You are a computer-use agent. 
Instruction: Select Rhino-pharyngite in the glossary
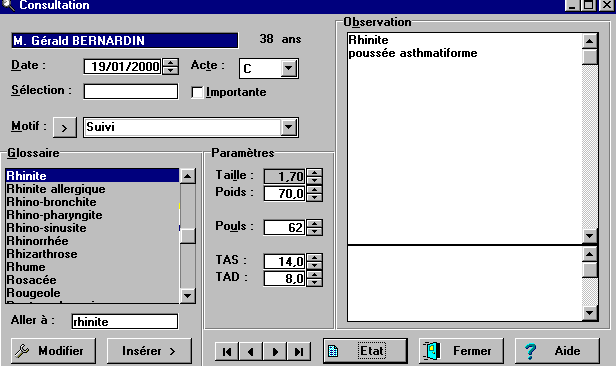tap(92, 215)
